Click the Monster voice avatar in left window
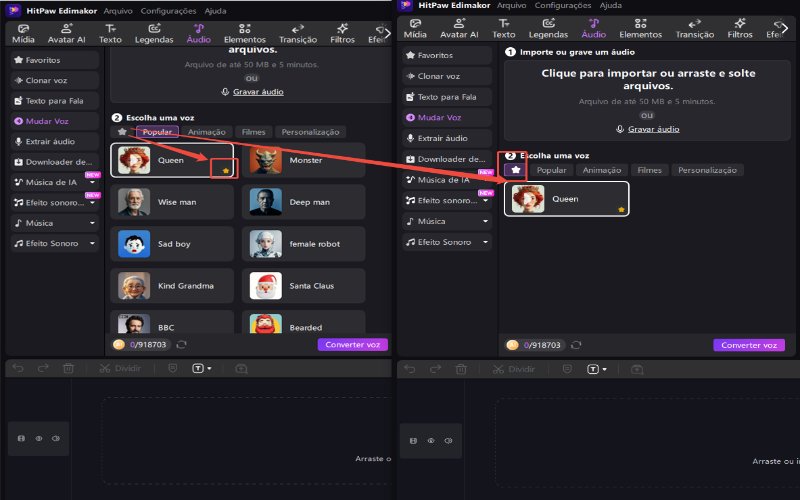 pos(265,160)
